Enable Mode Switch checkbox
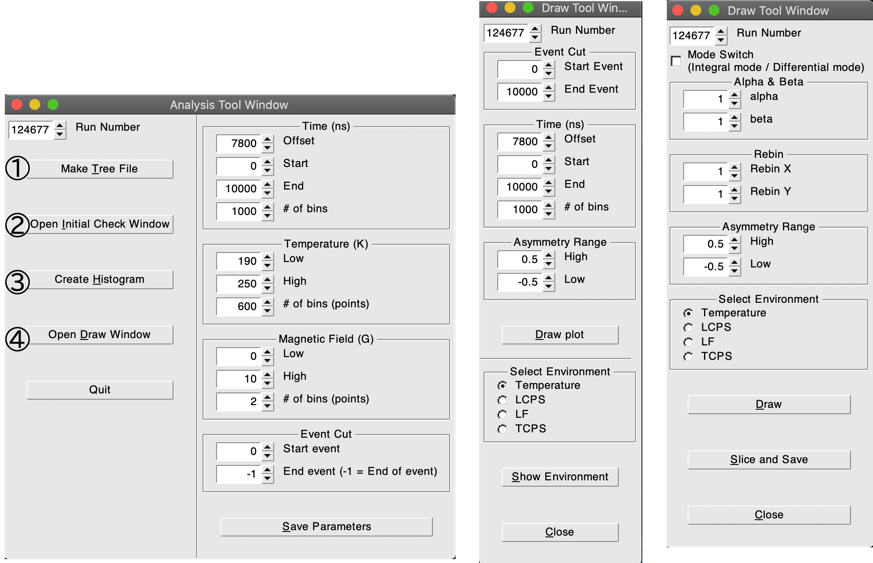 pos(676,61)
